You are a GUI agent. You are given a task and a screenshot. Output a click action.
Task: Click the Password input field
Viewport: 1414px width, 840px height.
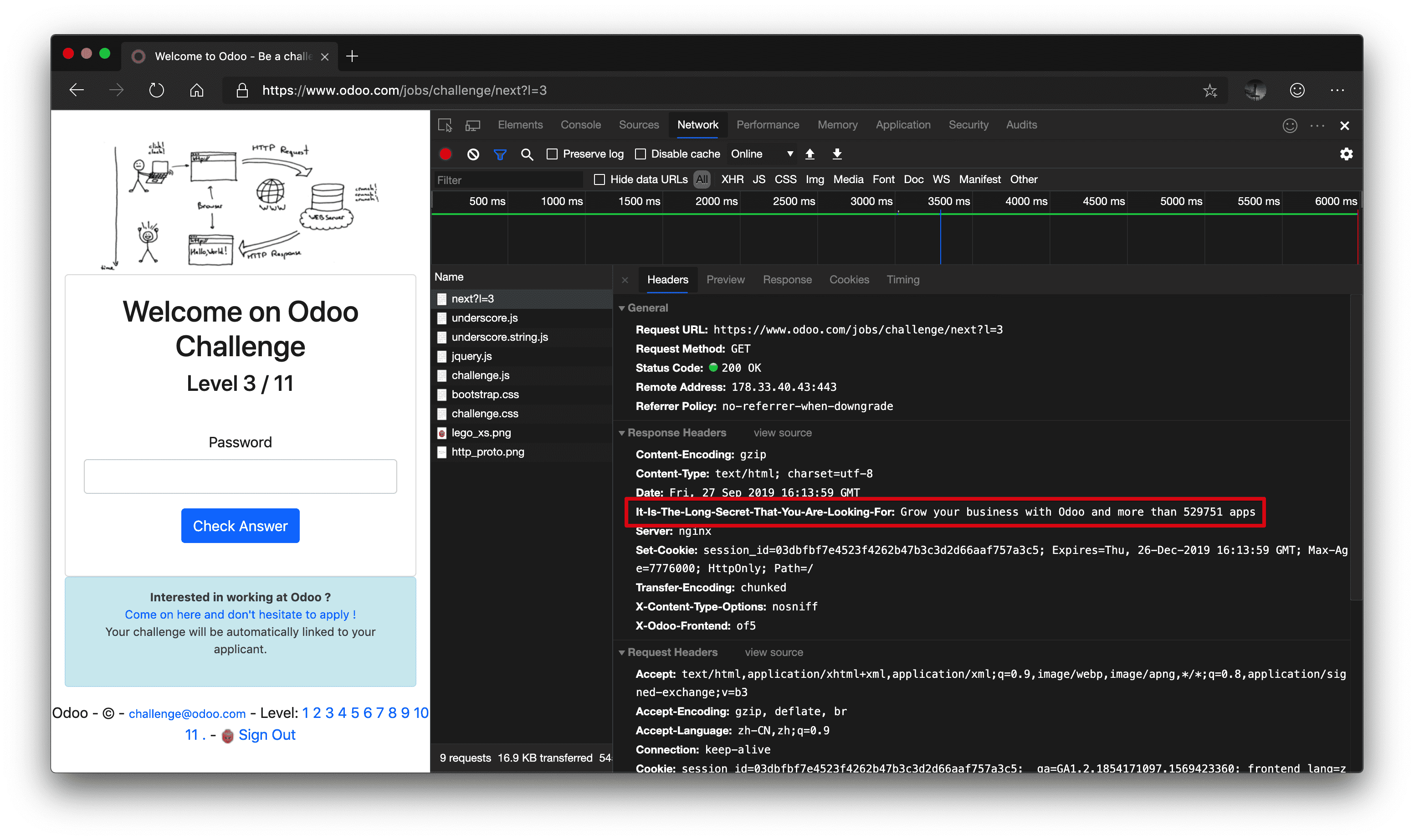tap(240, 476)
